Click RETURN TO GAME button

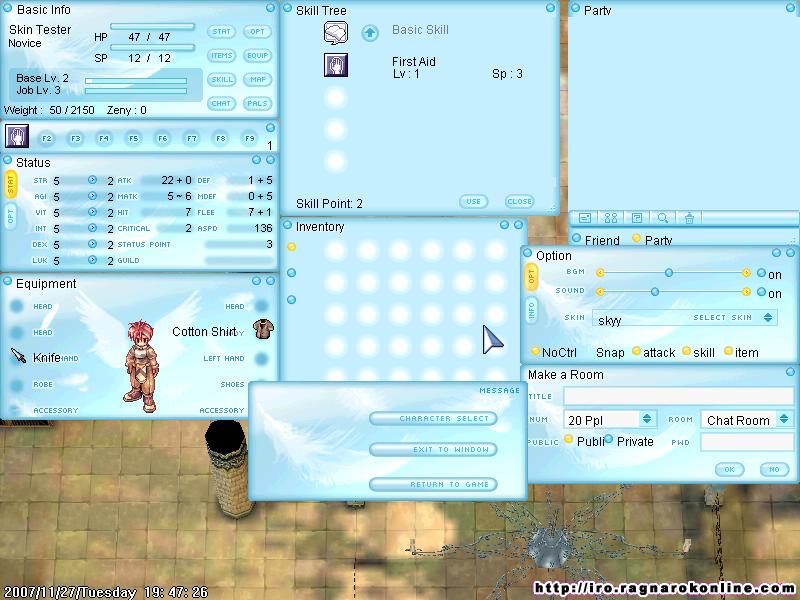tap(433, 484)
